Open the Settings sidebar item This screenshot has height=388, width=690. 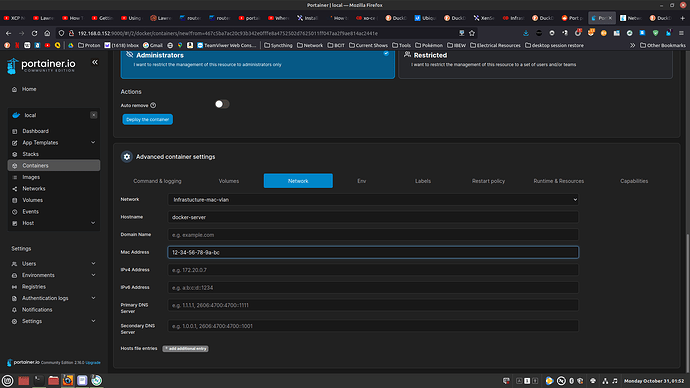pos(32,321)
